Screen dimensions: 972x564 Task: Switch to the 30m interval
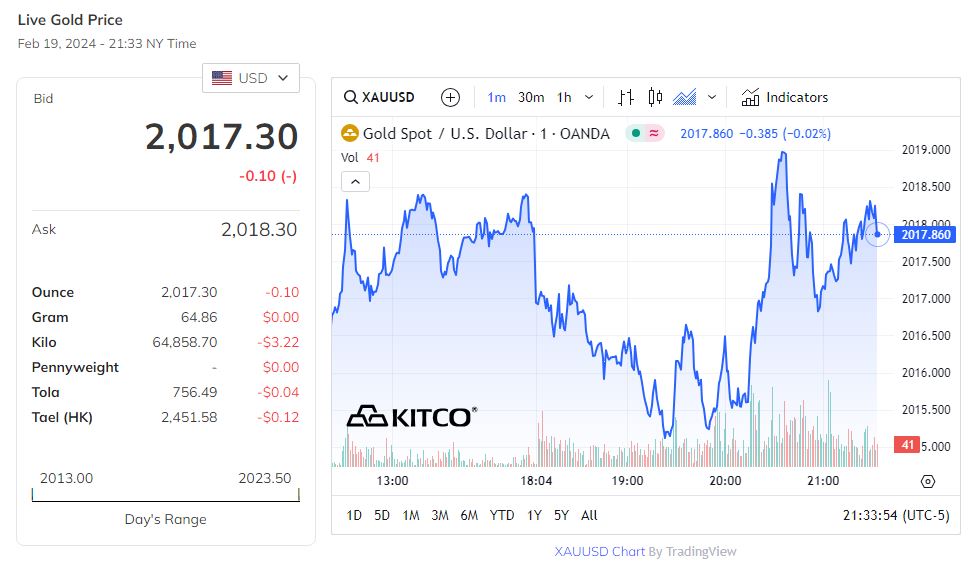point(531,97)
